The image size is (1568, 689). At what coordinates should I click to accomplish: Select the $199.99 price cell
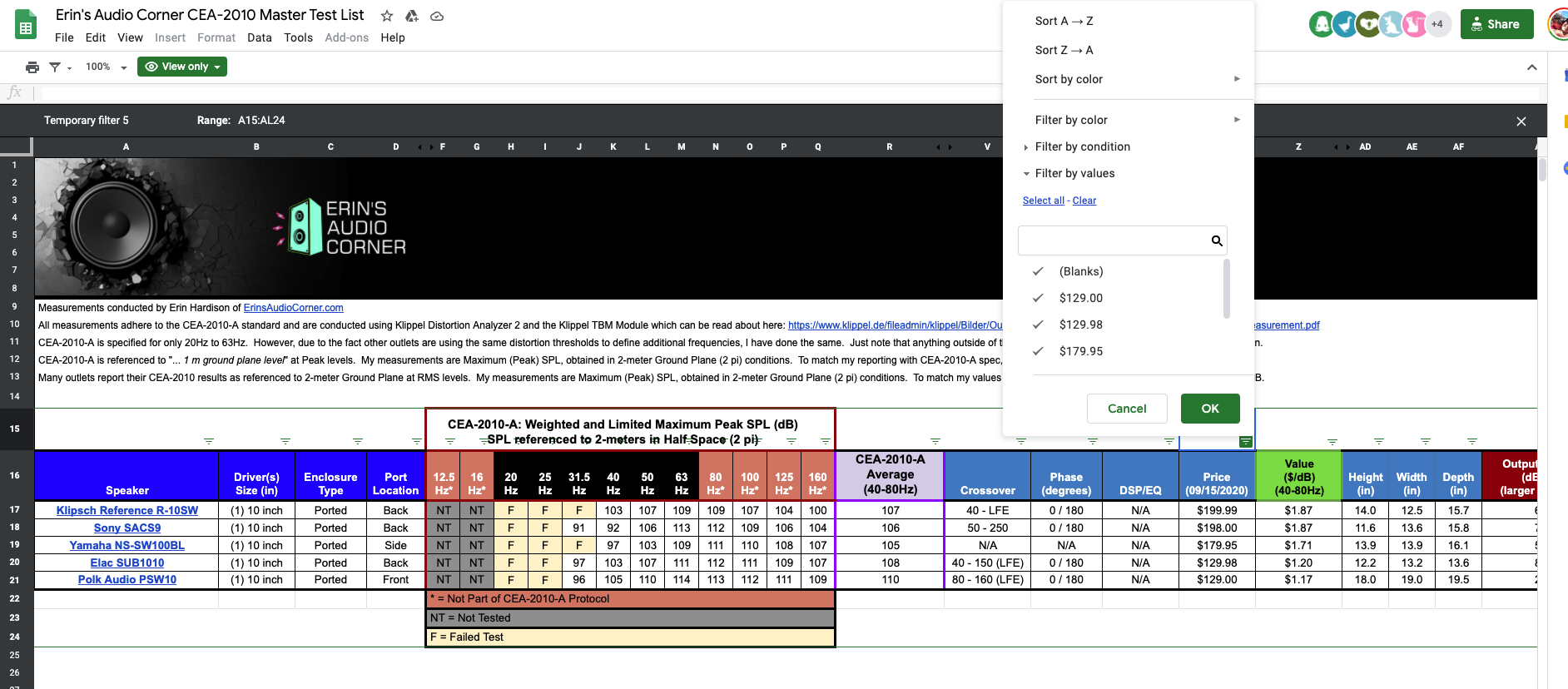point(1217,510)
